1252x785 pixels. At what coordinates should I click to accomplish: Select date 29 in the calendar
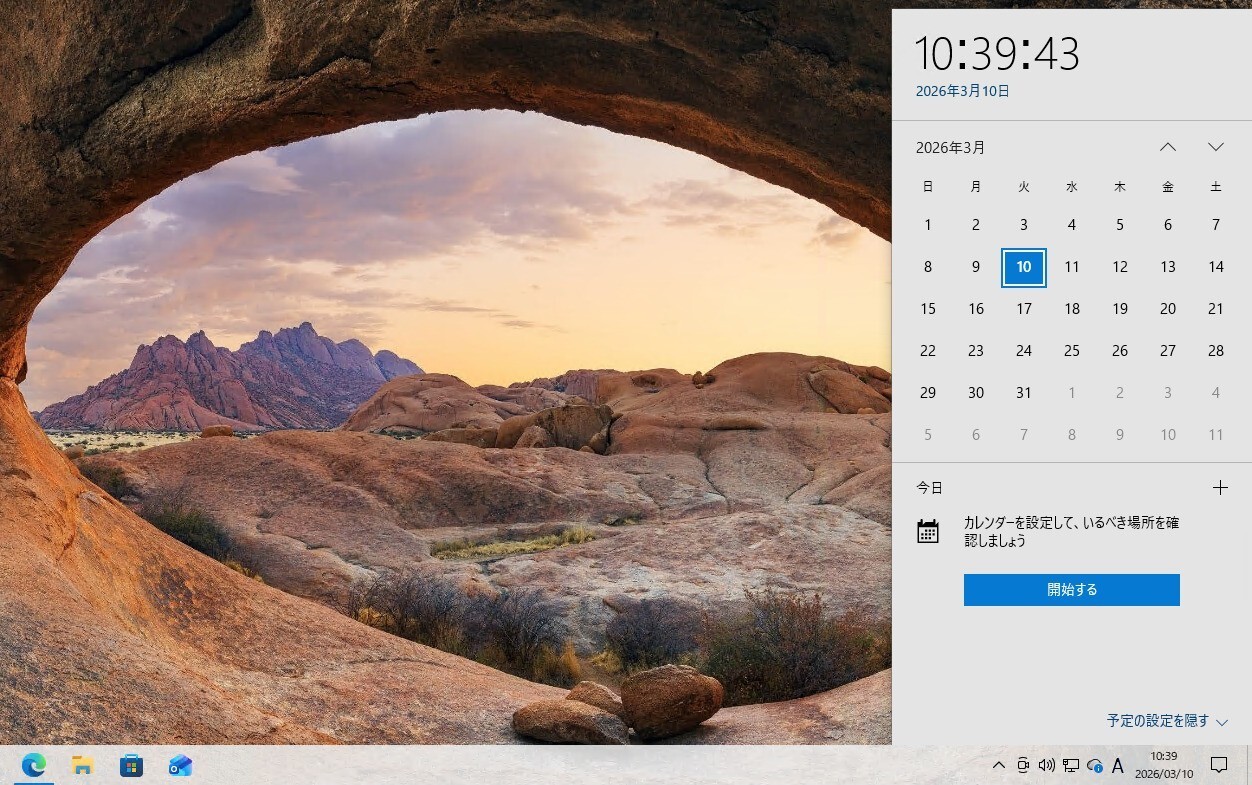pos(928,393)
